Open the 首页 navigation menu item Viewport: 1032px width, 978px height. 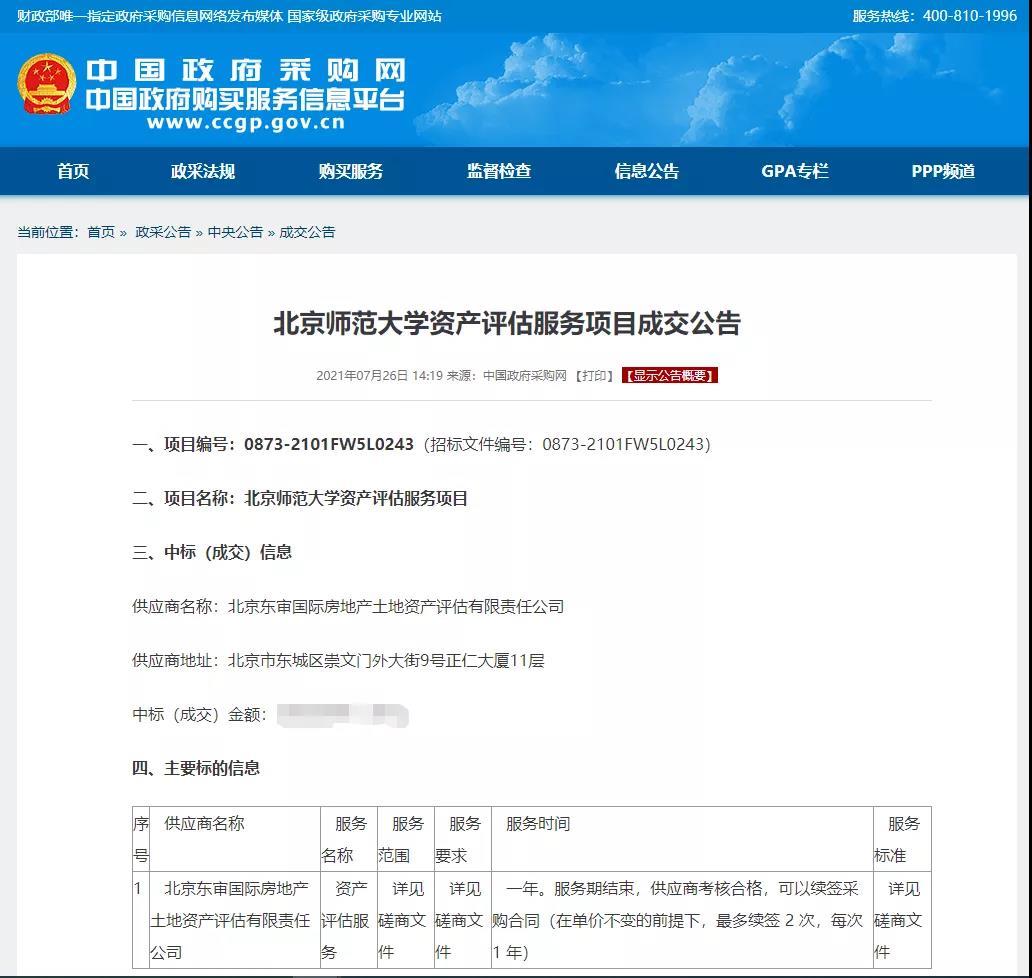tap(73, 171)
